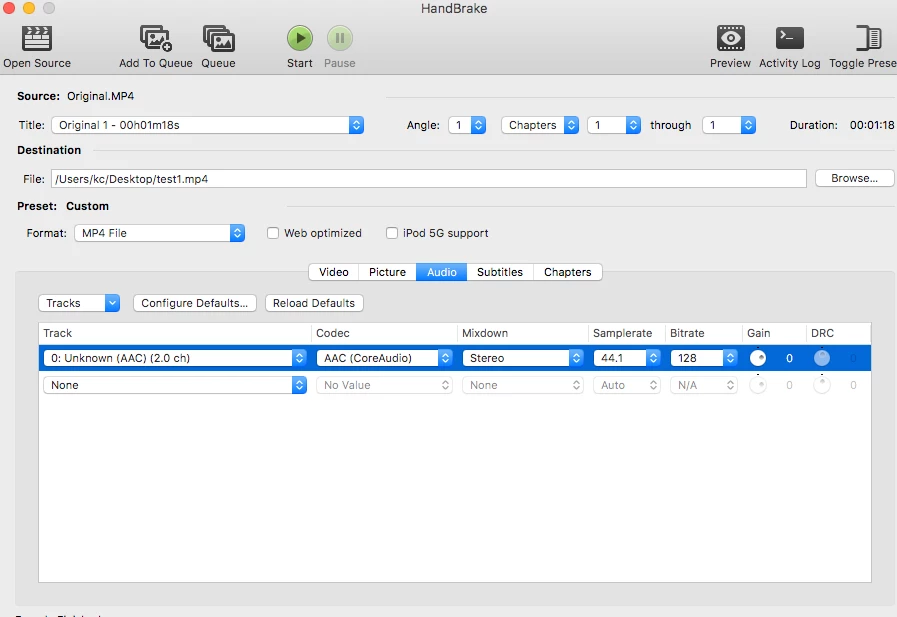
Task: Open the AAC (CoreAudio) codec dropdown
Action: coord(384,358)
